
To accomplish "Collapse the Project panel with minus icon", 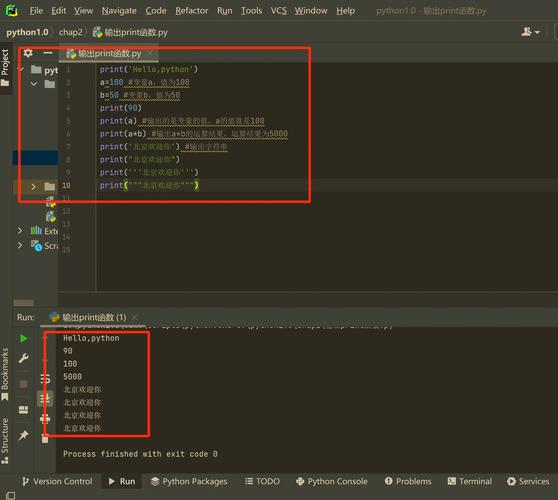I will point(48,53).
